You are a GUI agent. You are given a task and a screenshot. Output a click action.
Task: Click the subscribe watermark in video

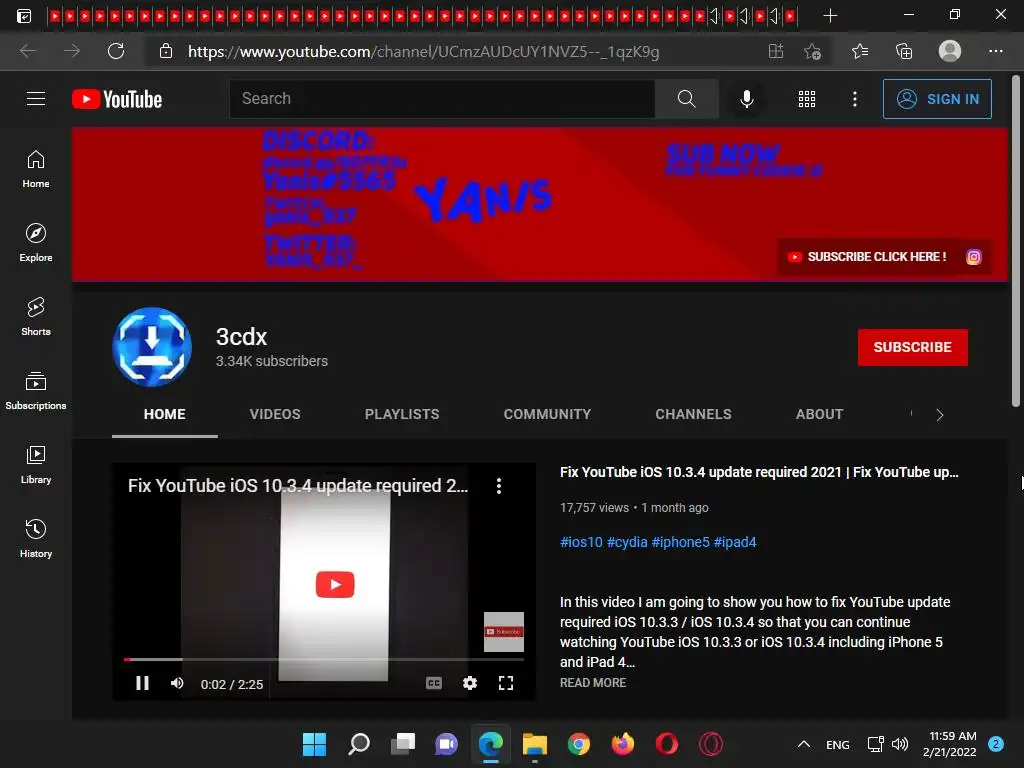pyautogui.click(x=504, y=632)
